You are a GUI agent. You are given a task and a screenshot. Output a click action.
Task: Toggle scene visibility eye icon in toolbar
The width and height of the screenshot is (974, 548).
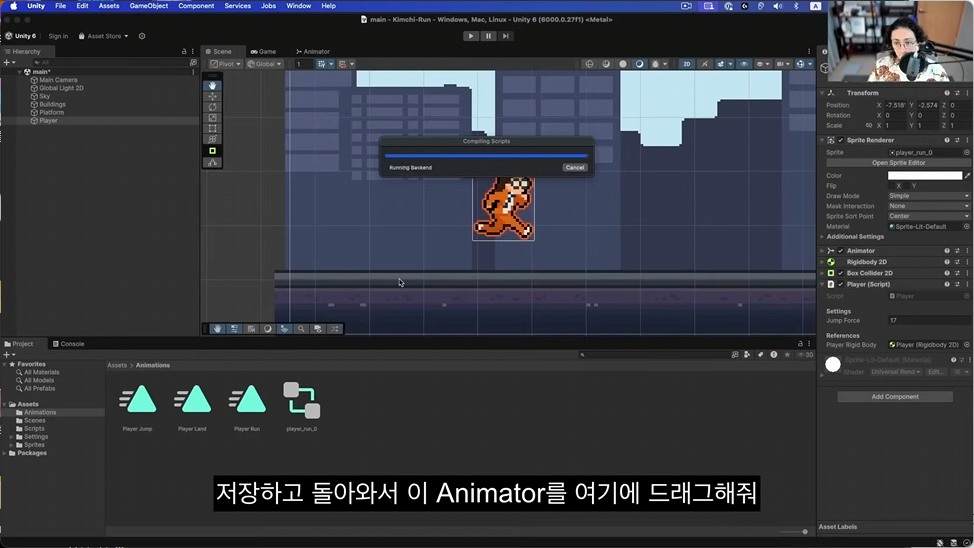tap(744, 64)
